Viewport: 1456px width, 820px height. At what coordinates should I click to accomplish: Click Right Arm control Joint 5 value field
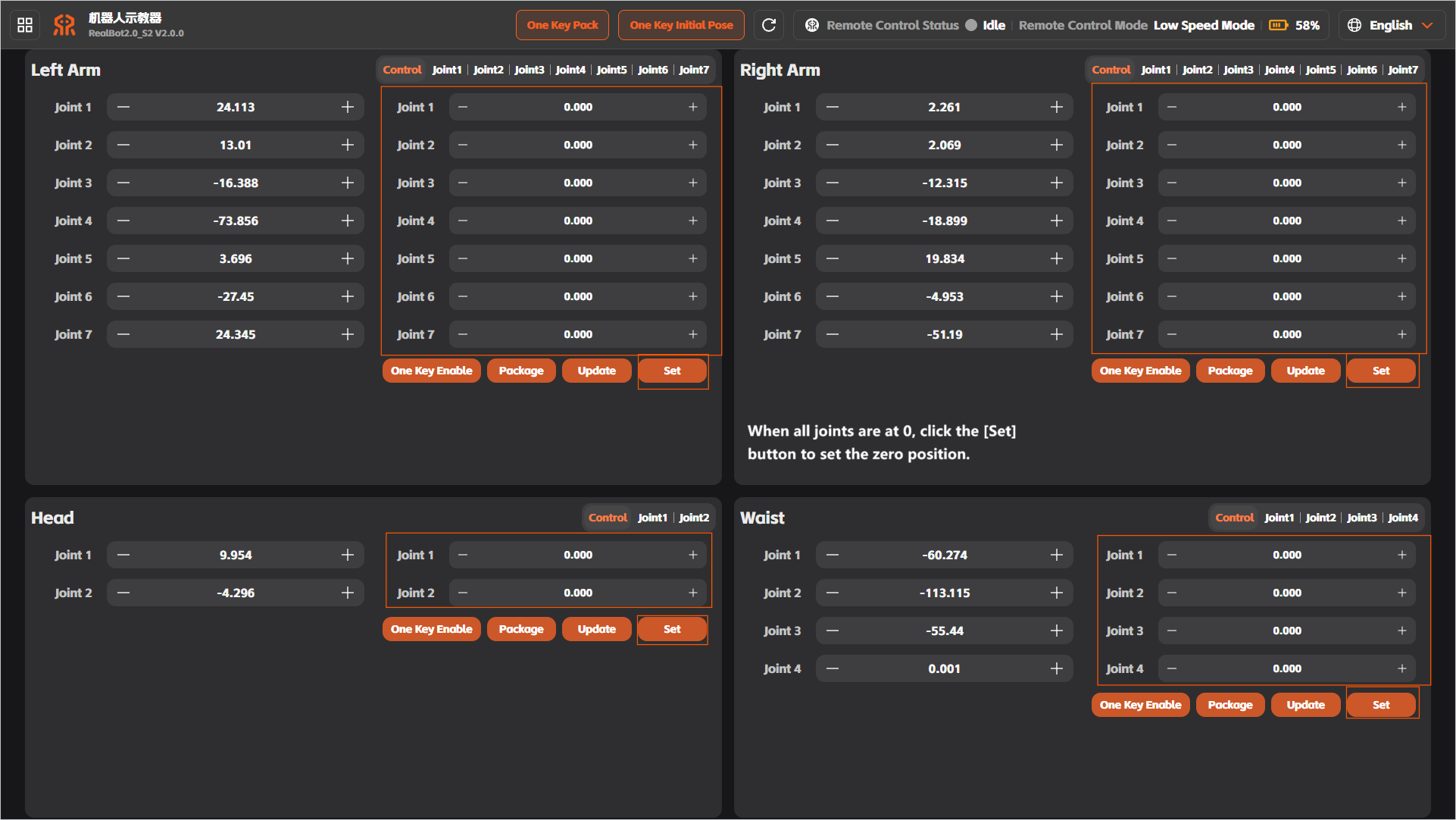coord(1286,258)
